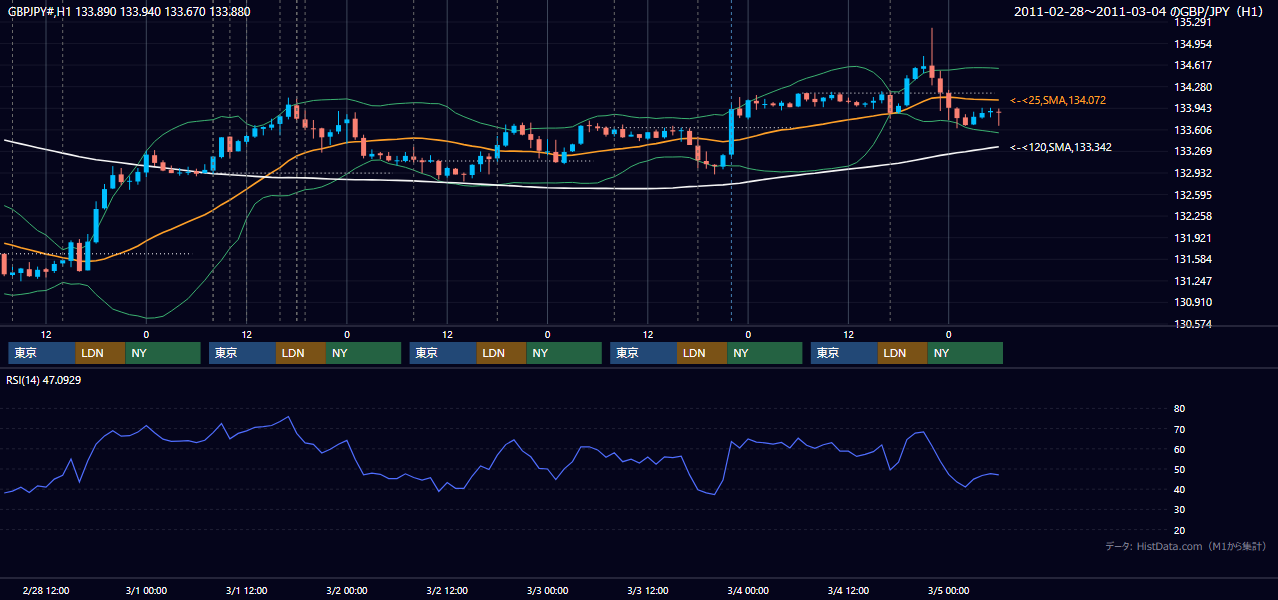Click the 134.280 price axis label
This screenshot has height=600, width=1278.
click(x=1193, y=87)
